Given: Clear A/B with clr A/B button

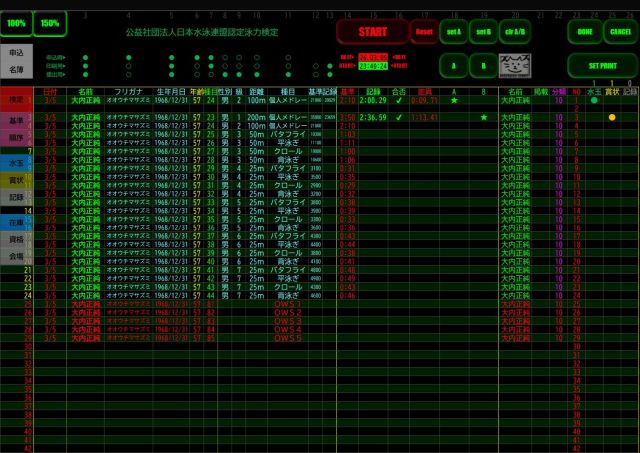Looking at the screenshot, I should [516, 31].
